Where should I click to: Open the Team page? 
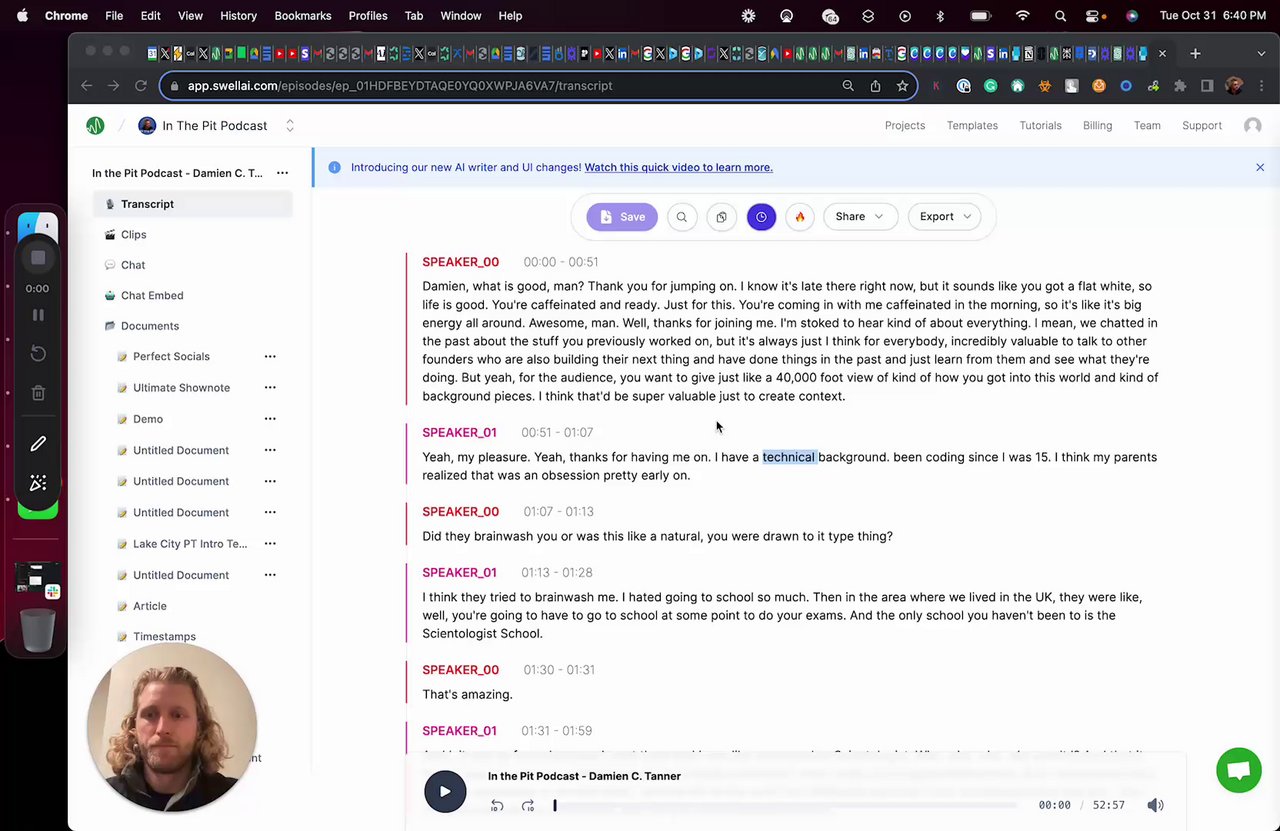pos(1147,126)
